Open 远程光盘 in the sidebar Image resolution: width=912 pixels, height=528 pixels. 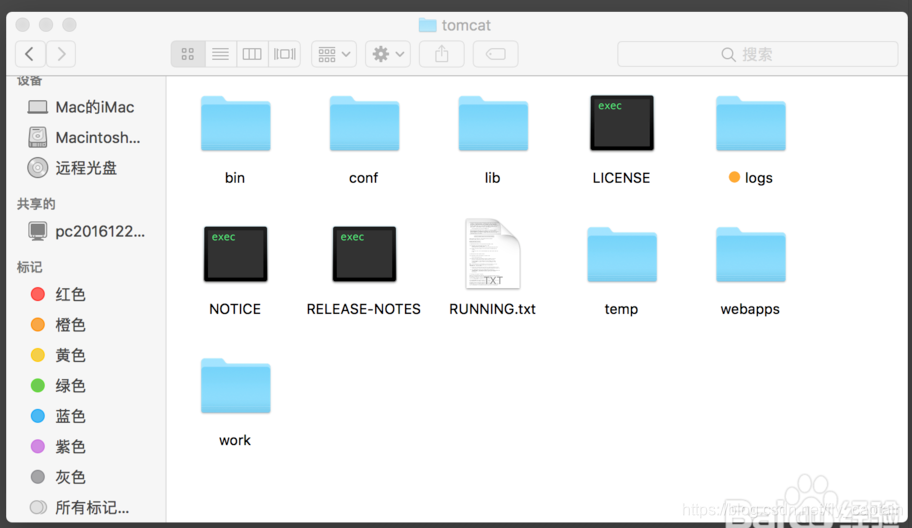(x=73, y=168)
